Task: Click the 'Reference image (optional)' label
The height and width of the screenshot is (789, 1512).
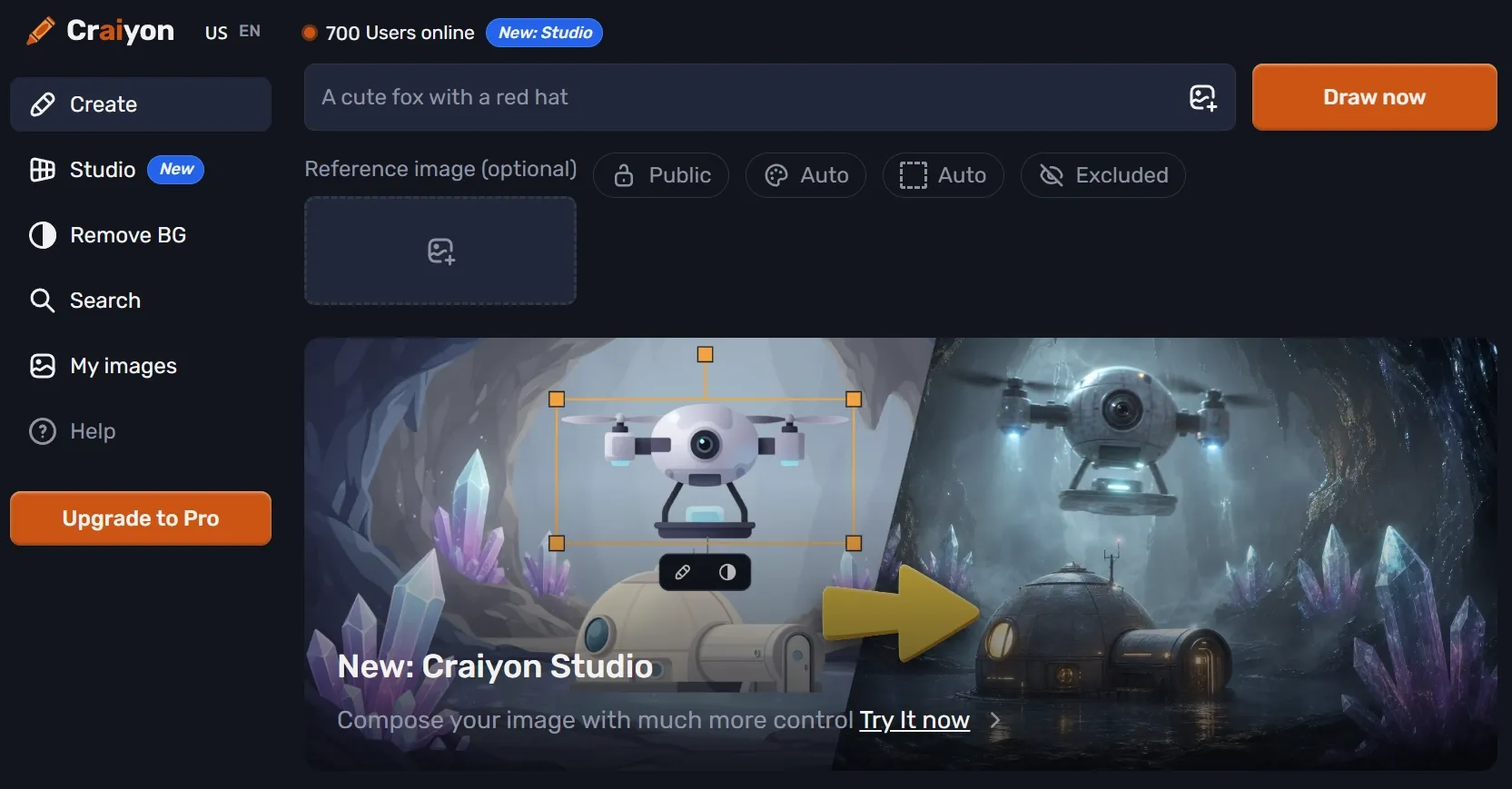Action: click(x=440, y=169)
